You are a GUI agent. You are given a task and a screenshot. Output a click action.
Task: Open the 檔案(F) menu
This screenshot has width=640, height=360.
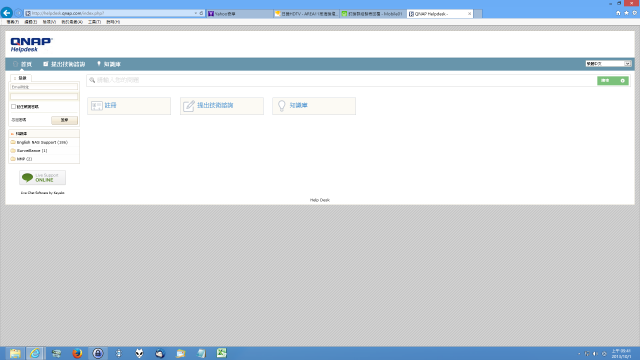point(13,22)
